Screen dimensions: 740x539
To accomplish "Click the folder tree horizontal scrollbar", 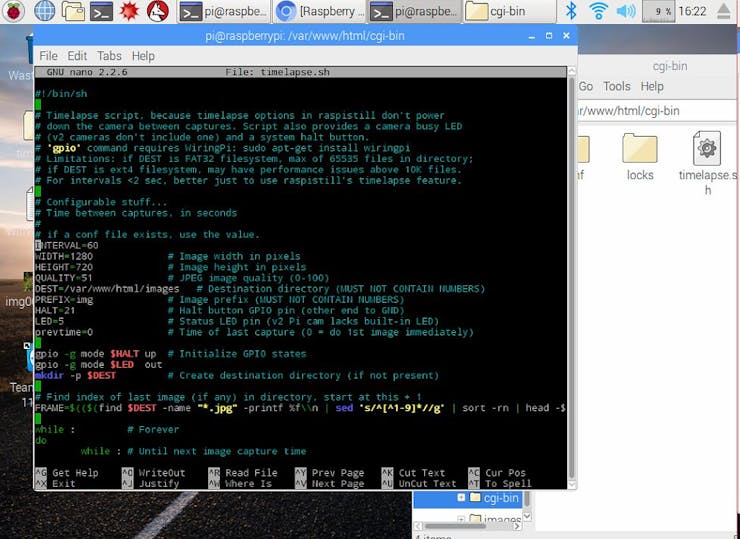I will point(457,526).
